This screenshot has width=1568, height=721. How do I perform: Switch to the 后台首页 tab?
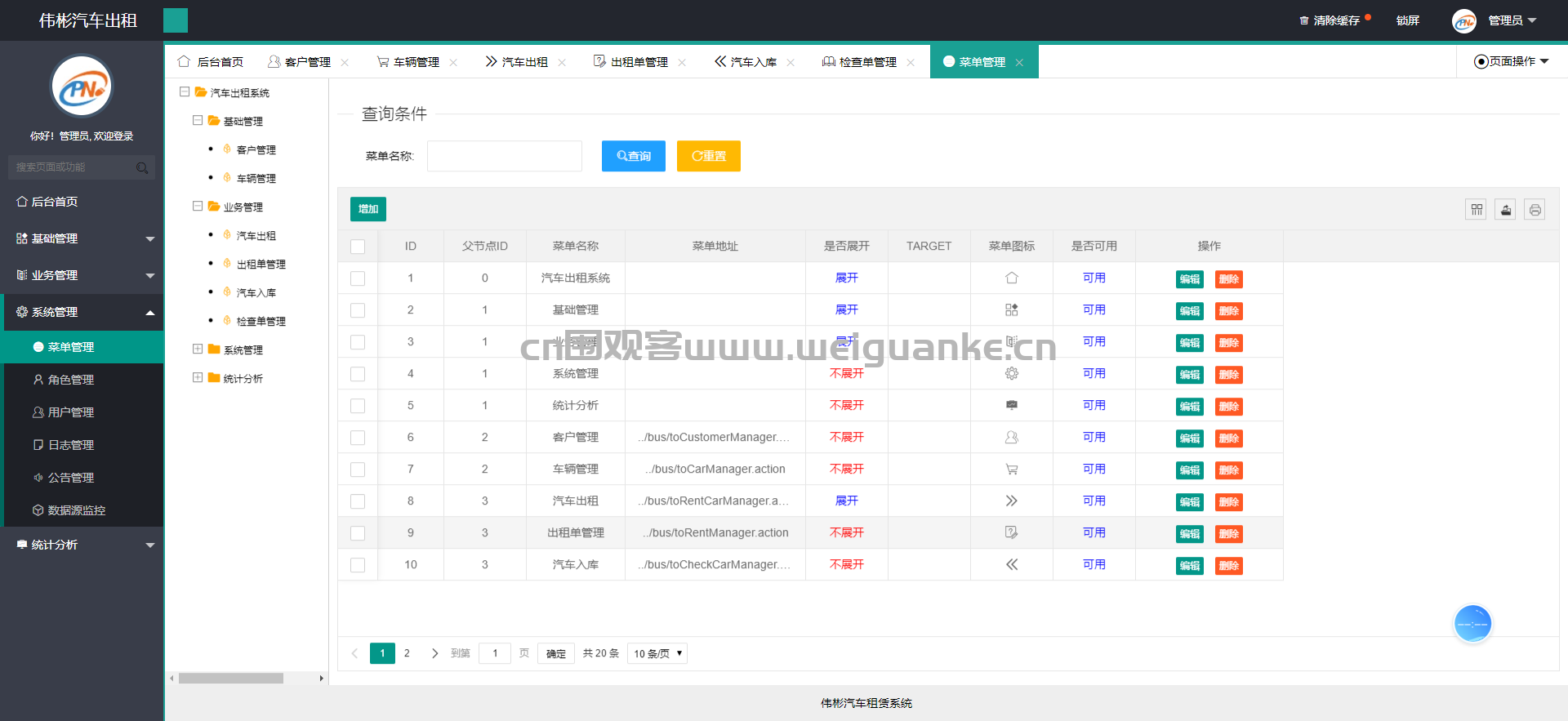point(211,62)
